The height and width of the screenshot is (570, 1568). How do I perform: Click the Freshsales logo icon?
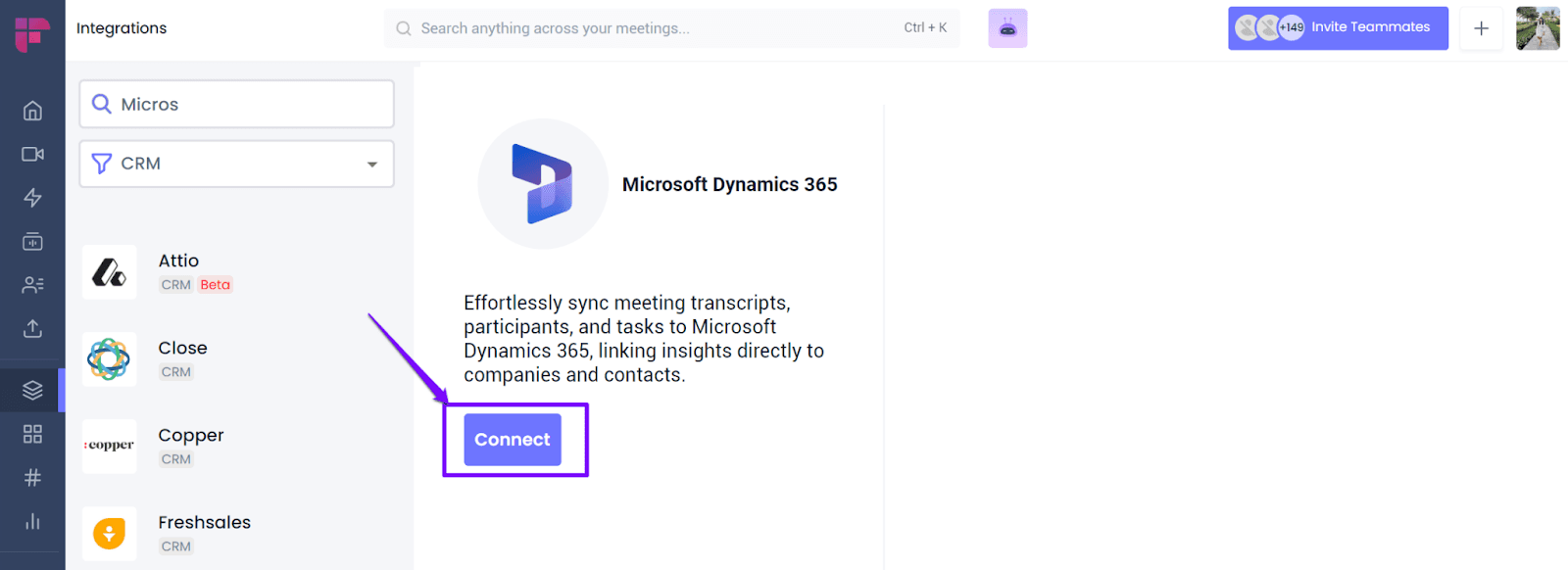pos(110,534)
